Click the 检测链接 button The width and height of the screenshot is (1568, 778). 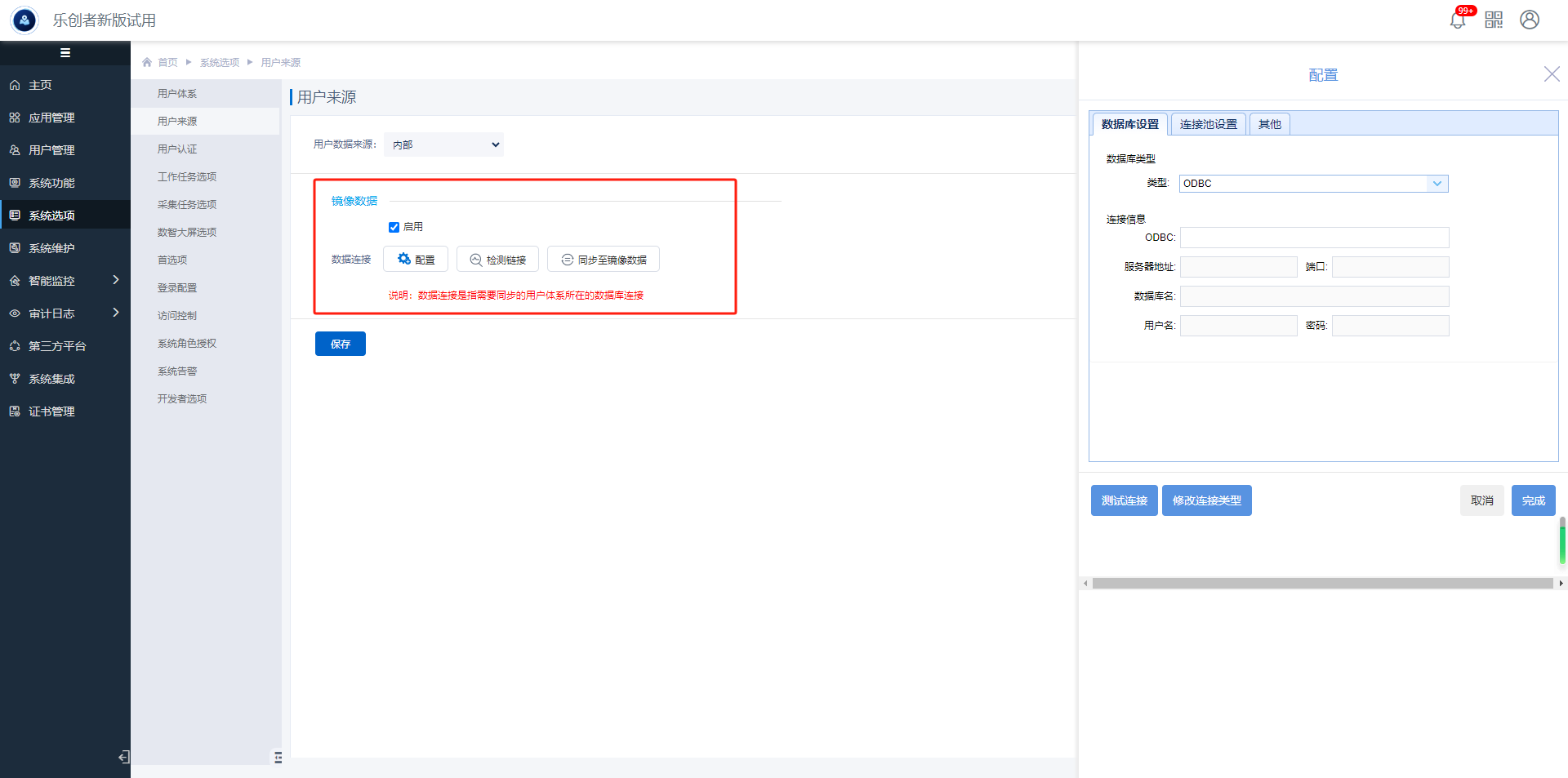coord(497,260)
